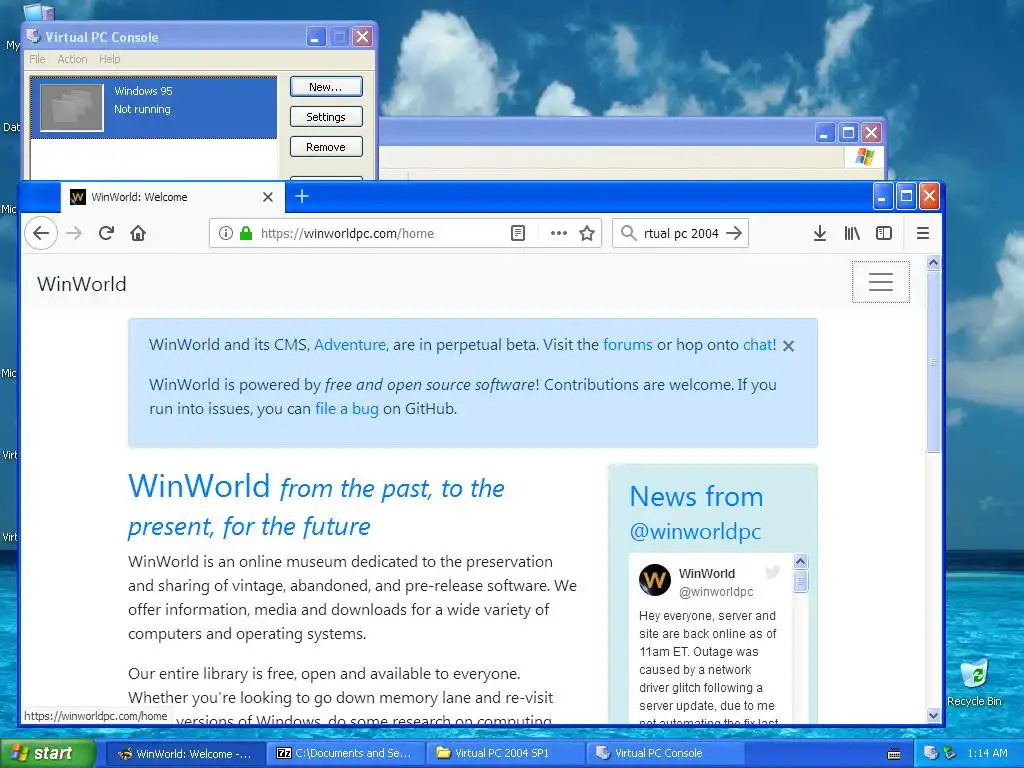Click the green padlock icon
The width and height of the screenshot is (1024, 768).
246,233
